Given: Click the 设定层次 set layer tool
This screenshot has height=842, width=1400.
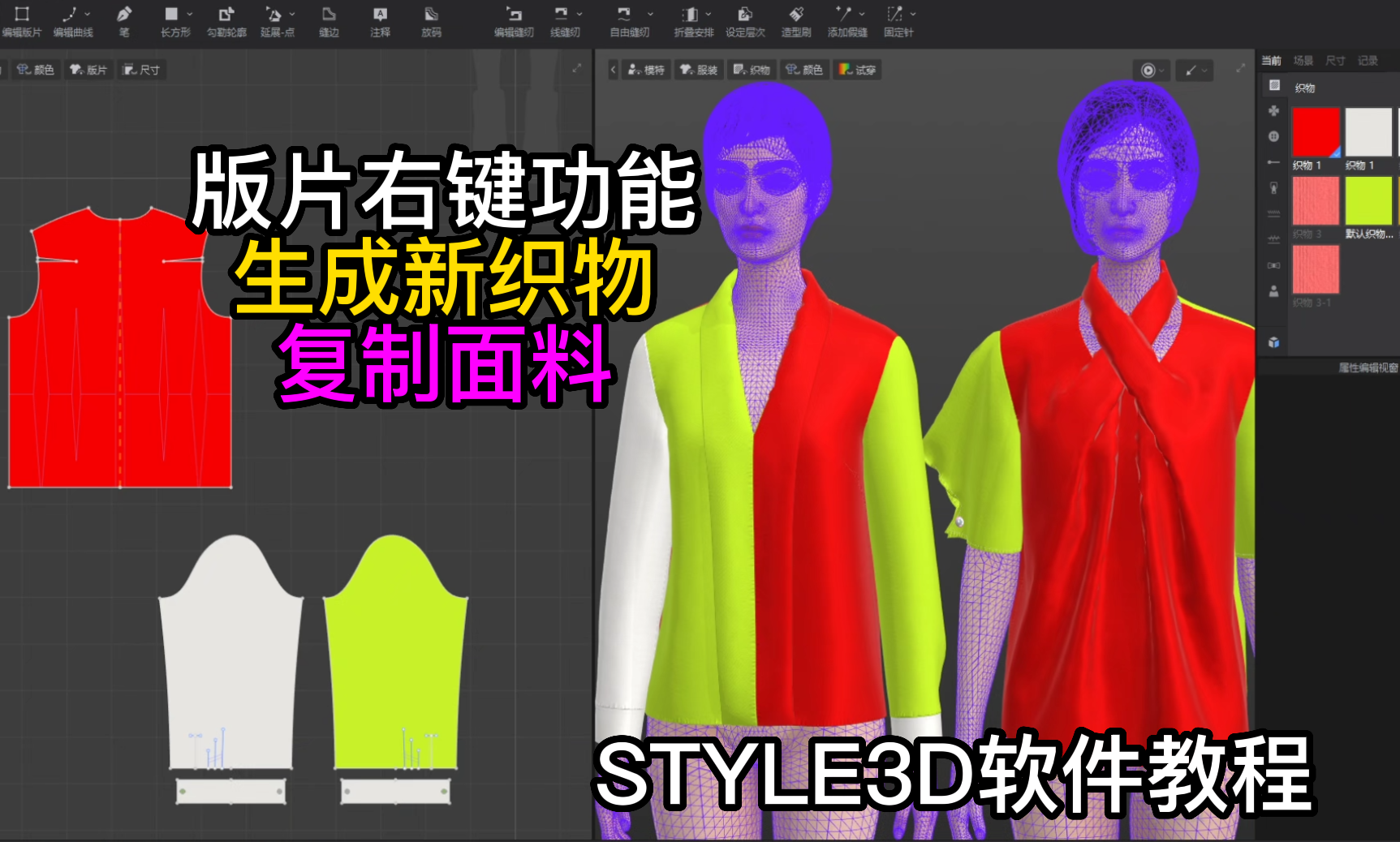Looking at the screenshot, I should [745, 21].
